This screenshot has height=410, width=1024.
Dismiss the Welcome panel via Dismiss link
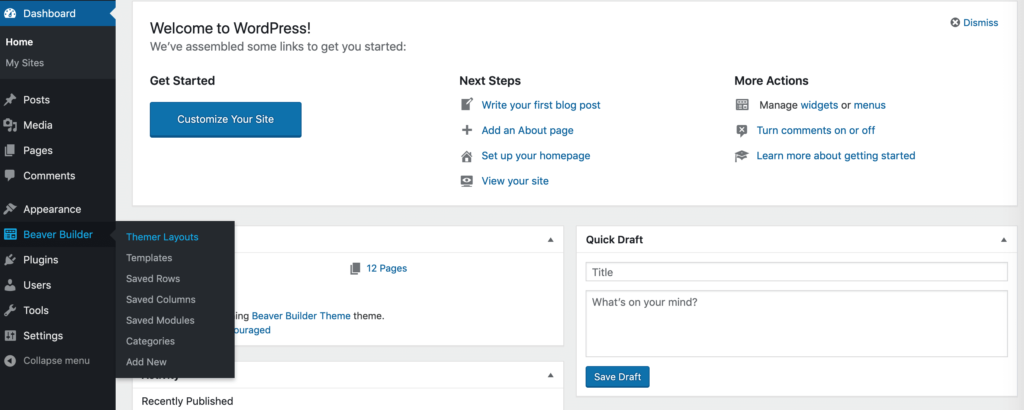tap(980, 22)
